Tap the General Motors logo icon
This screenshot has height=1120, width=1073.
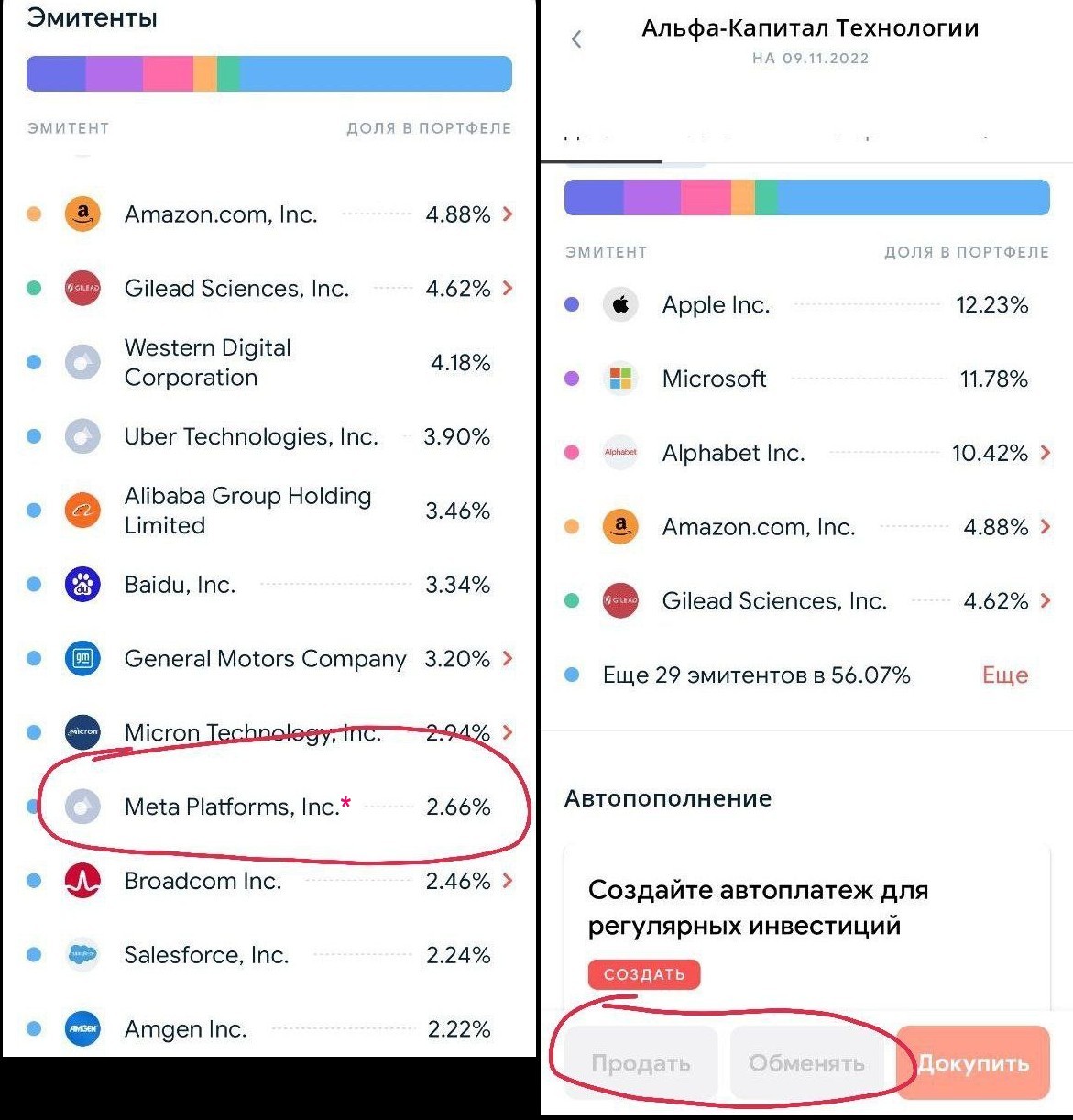82,659
